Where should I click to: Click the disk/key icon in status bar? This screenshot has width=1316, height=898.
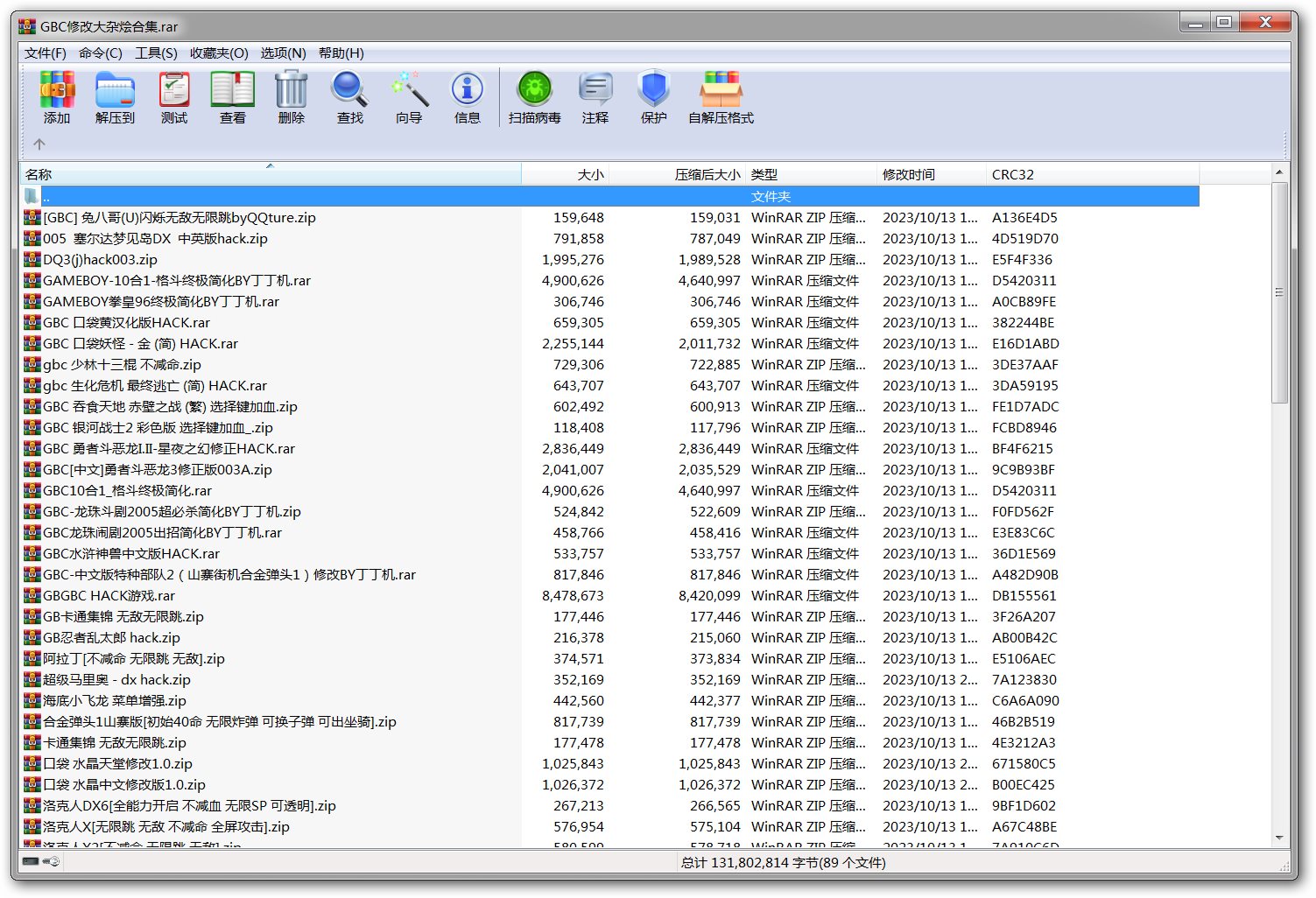[41, 862]
